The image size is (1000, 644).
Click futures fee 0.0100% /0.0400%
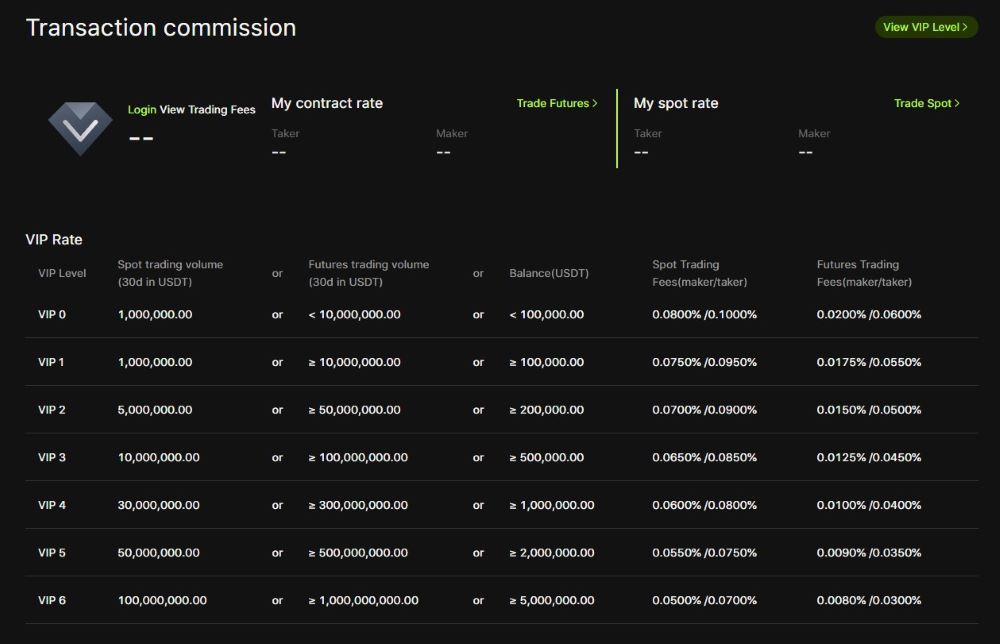click(x=869, y=505)
